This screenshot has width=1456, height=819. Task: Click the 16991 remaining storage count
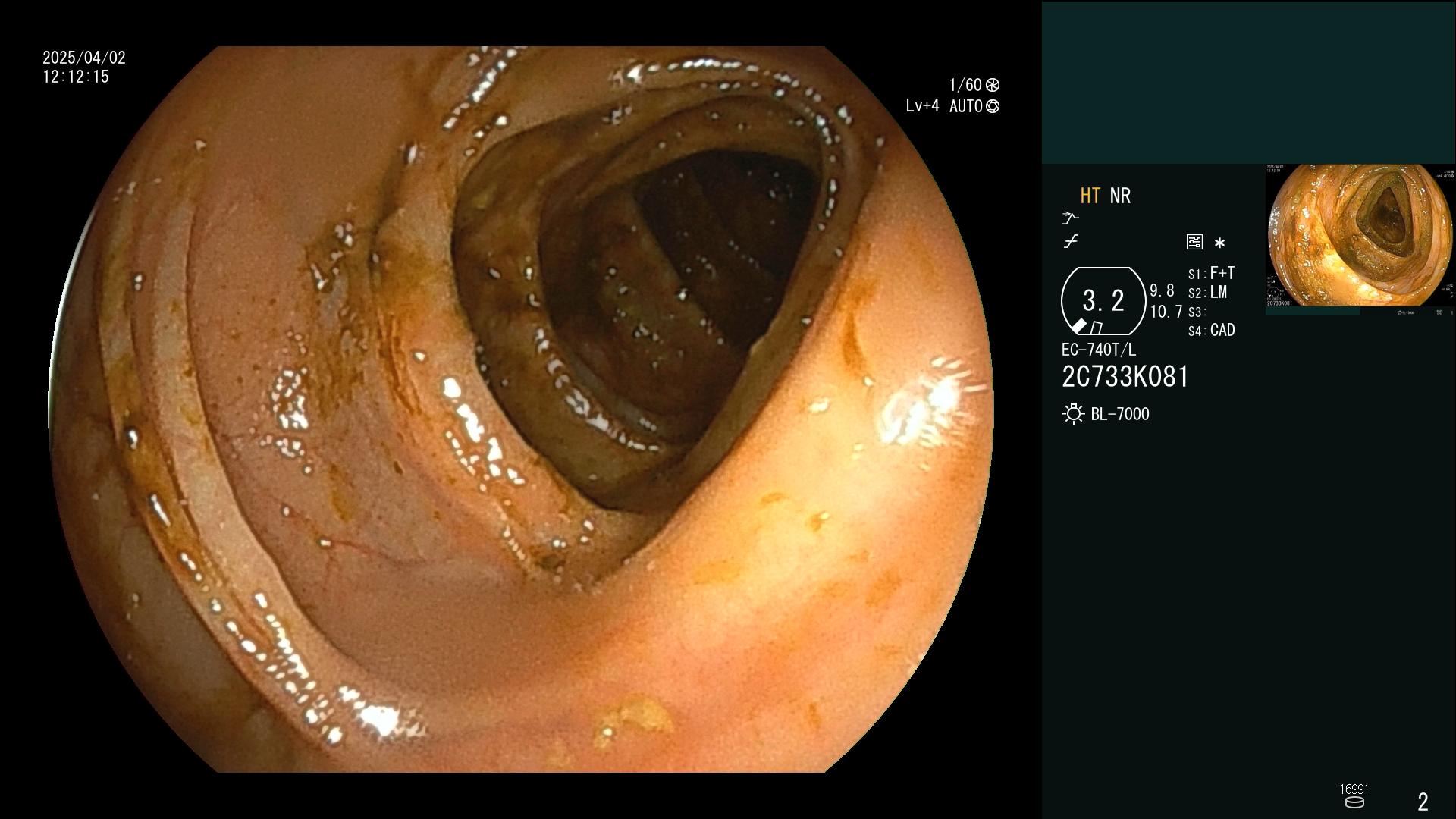coord(1354,789)
